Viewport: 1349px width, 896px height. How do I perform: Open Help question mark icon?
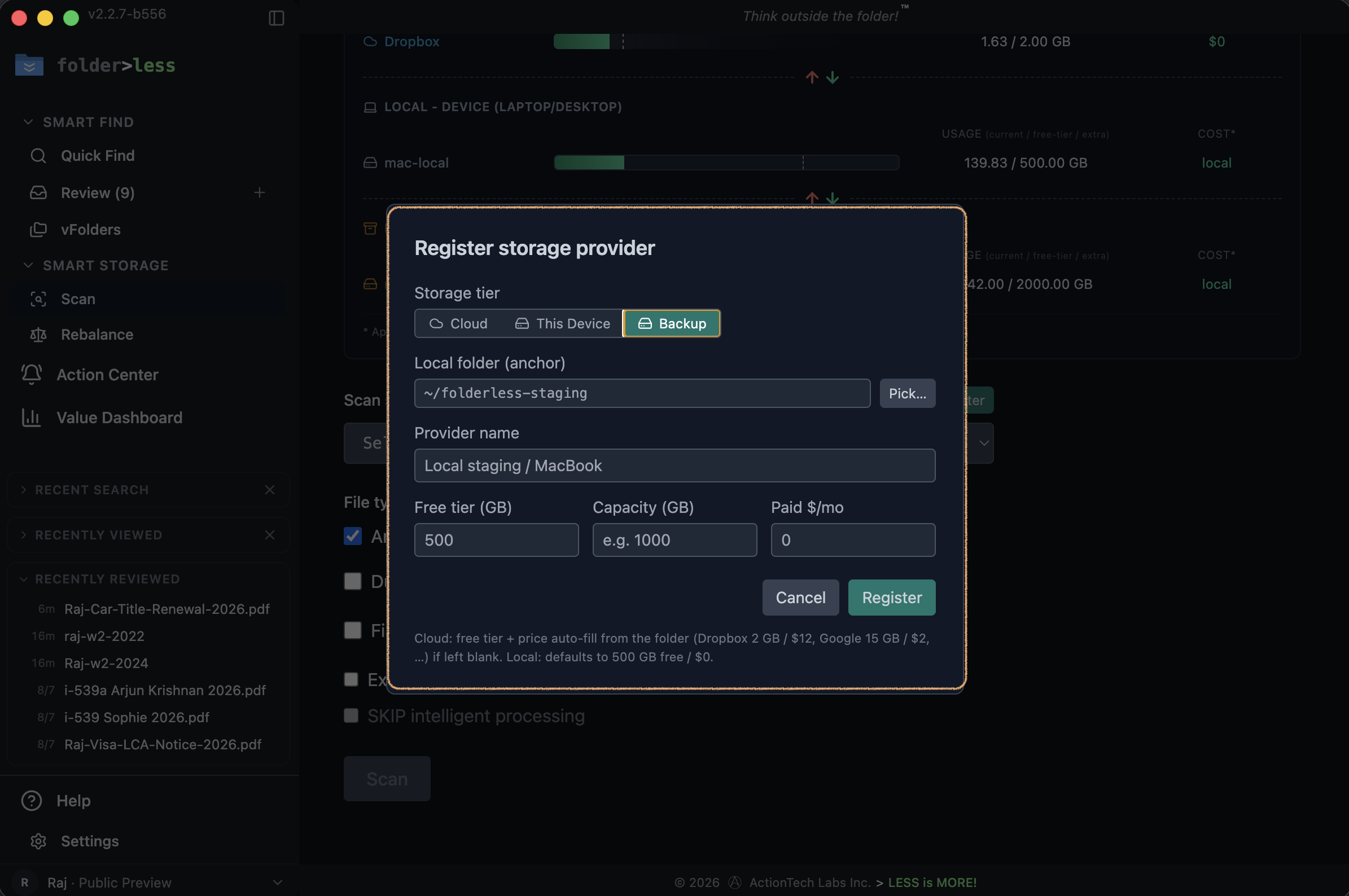pos(32,800)
